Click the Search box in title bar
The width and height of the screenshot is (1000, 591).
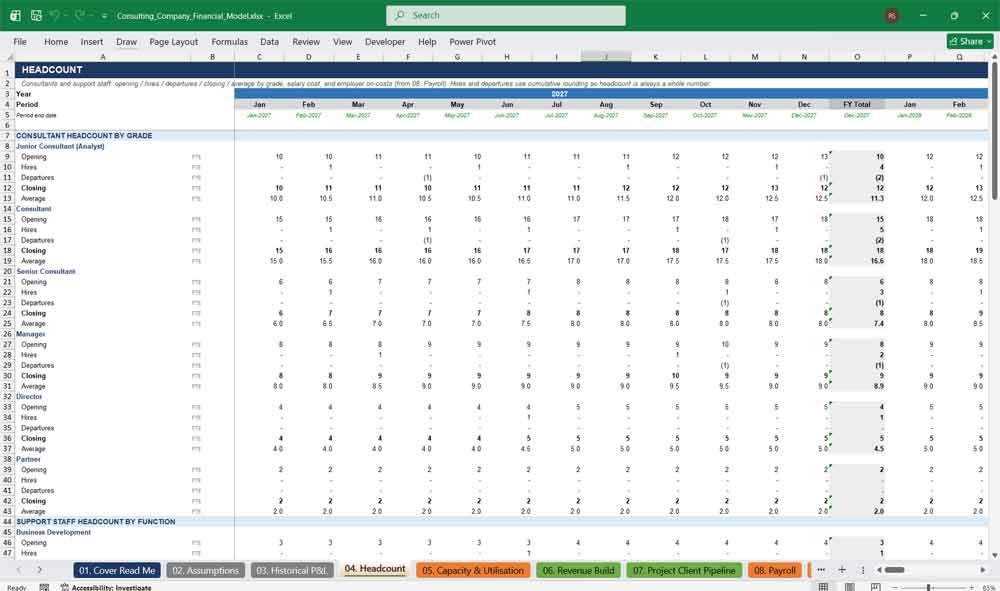(x=506, y=15)
